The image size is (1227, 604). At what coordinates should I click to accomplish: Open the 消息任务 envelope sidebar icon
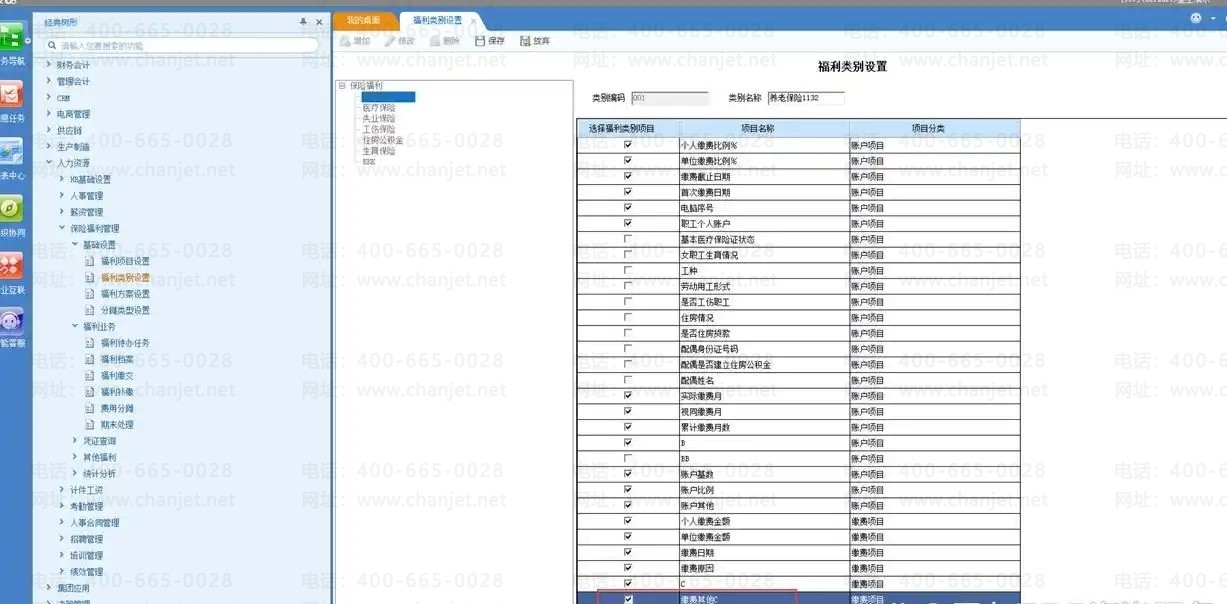(11, 95)
